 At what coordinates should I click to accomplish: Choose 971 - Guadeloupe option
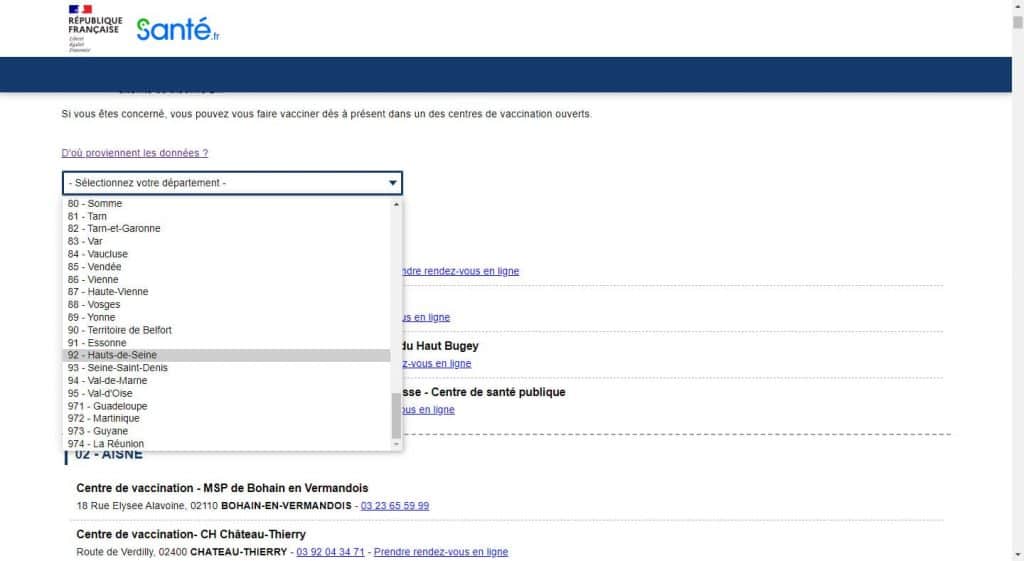tap(226, 406)
